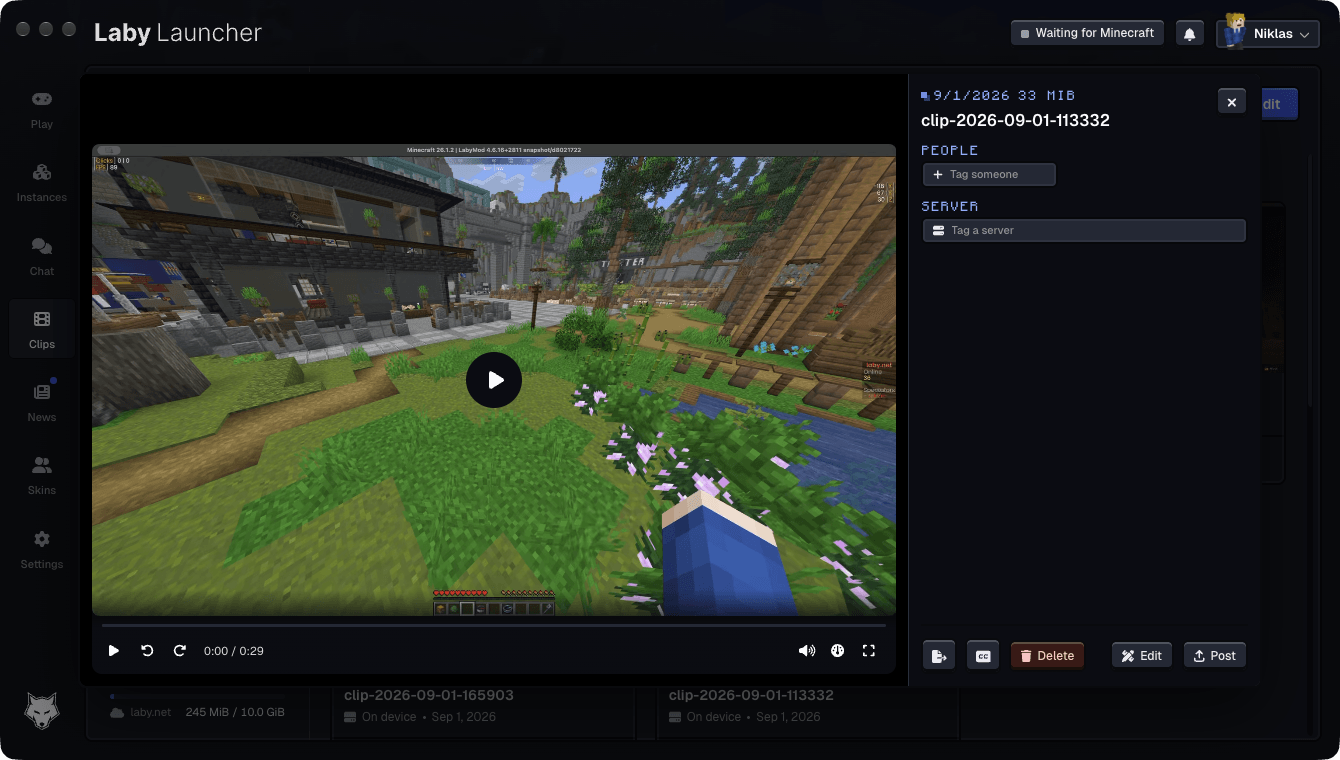
Task: Click the play icon in player controls
Action: [x=114, y=651]
